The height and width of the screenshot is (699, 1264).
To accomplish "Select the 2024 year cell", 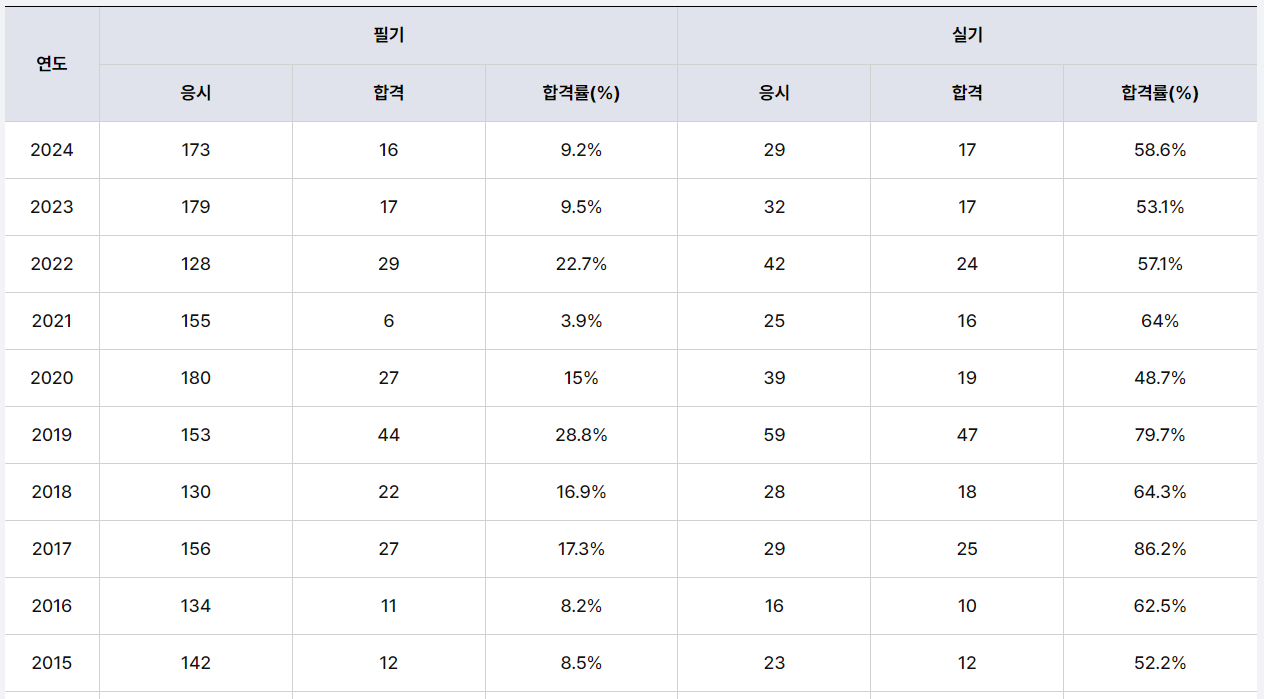I will [52, 150].
